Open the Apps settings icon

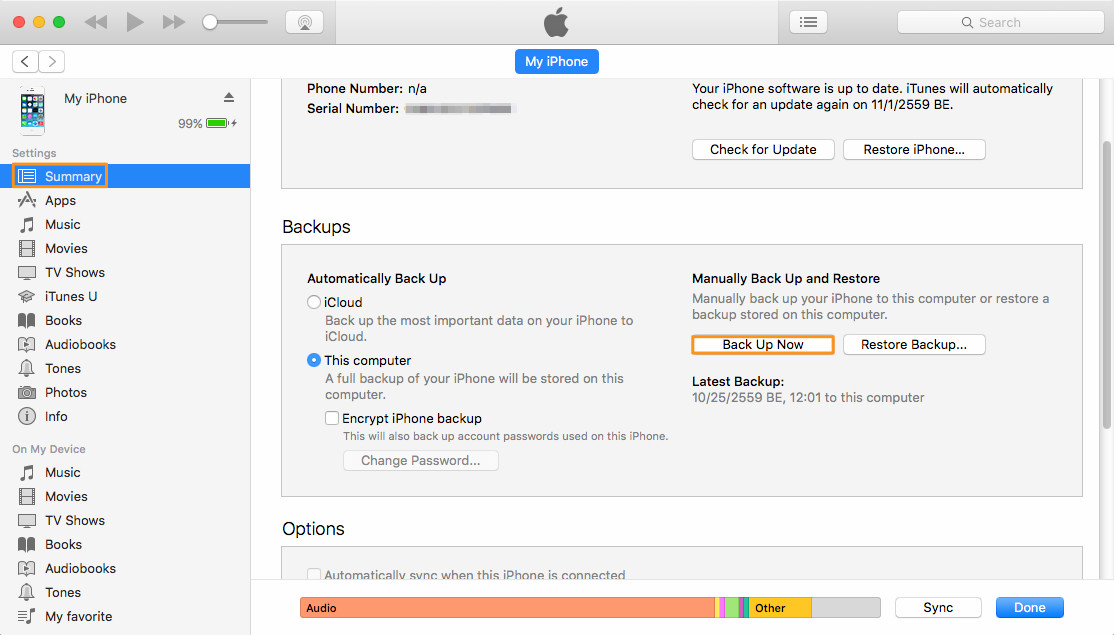click(x=27, y=200)
